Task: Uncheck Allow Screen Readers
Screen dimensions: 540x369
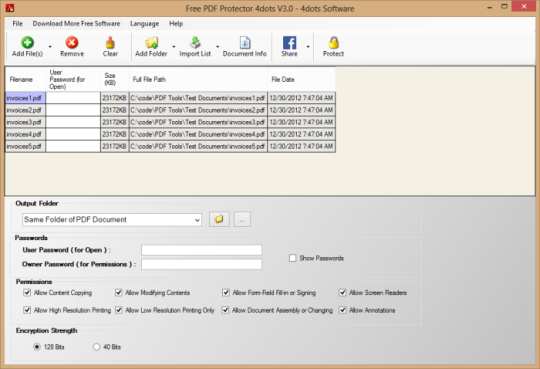Action: click(x=342, y=293)
